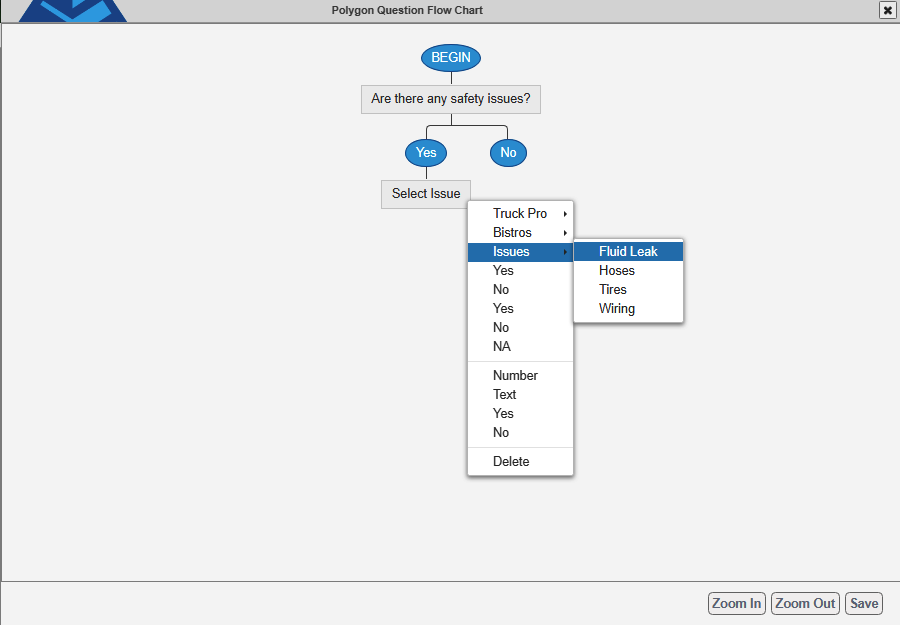Select the blue No answer node
900x625 pixels.
(508, 153)
